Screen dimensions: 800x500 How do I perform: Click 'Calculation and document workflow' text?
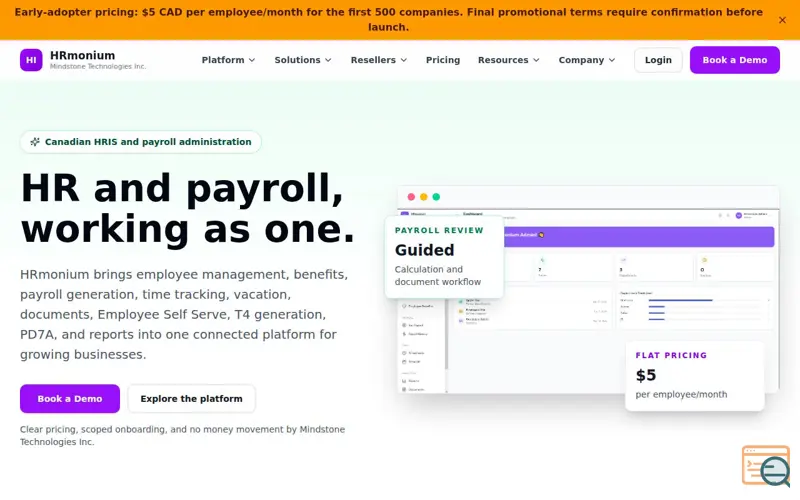438,276
